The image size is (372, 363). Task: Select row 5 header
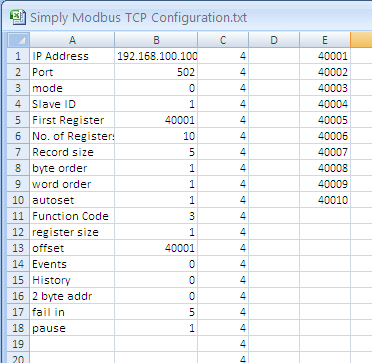(18, 120)
